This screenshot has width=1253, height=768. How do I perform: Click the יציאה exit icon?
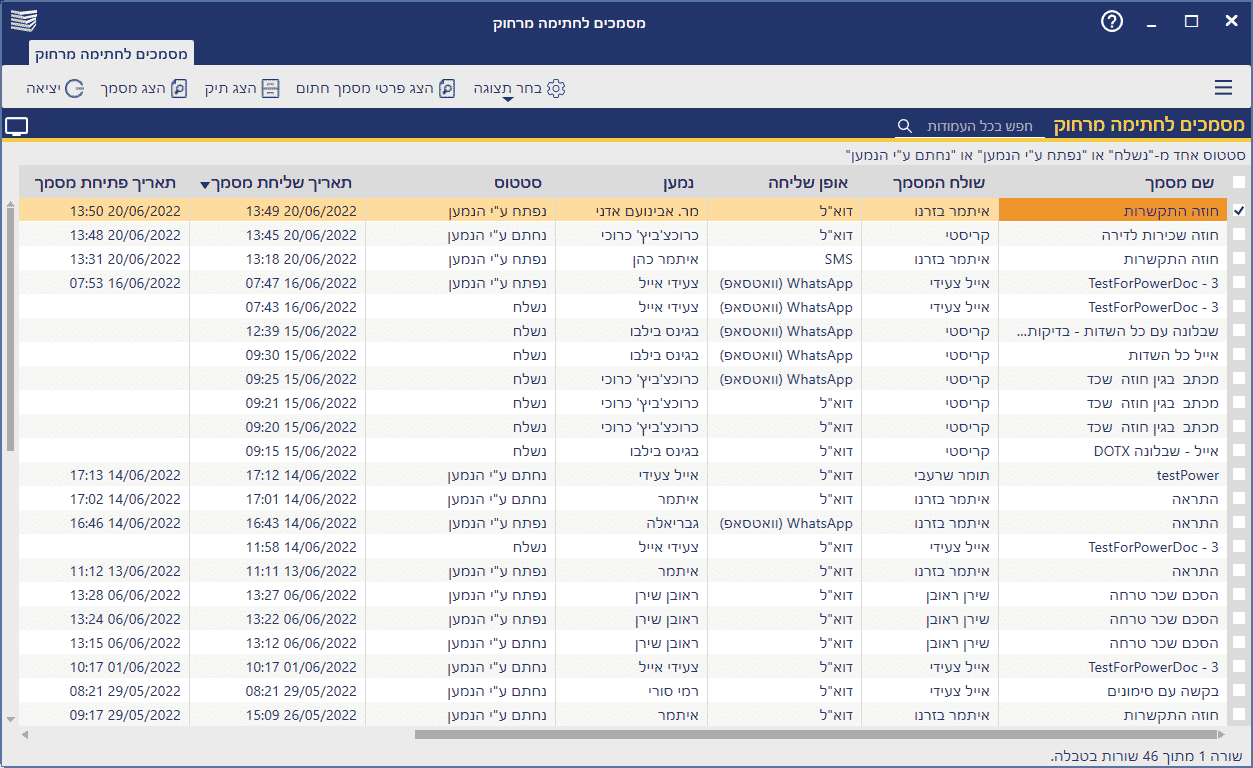[74, 88]
